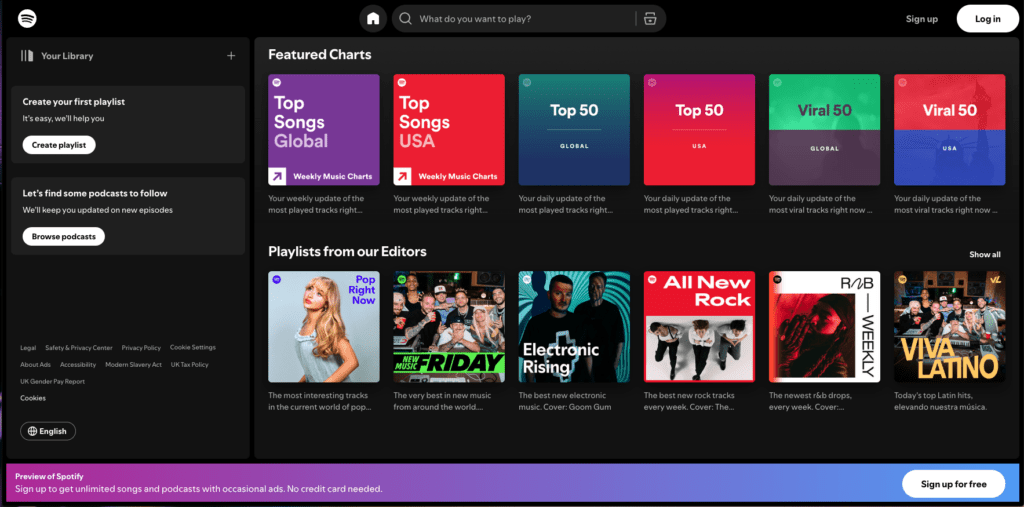Open the English language selector
This screenshot has height=507, width=1024.
48,431
